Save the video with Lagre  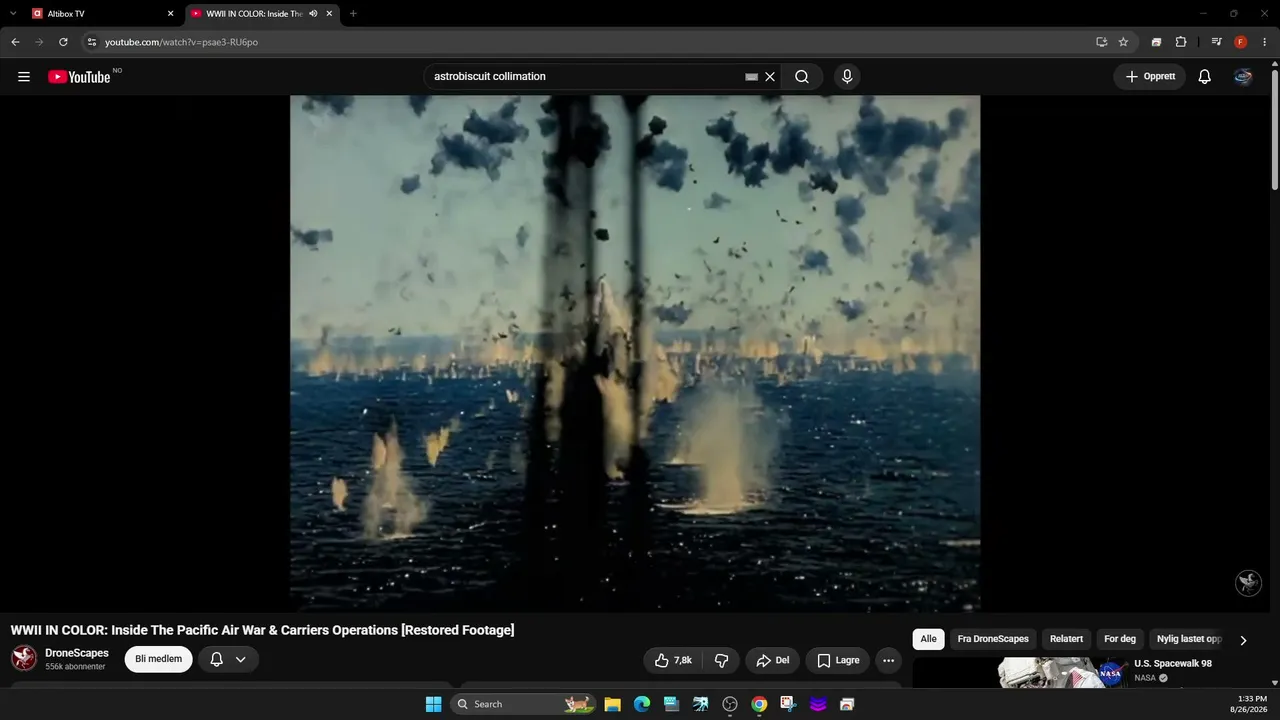[x=838, y=660]
